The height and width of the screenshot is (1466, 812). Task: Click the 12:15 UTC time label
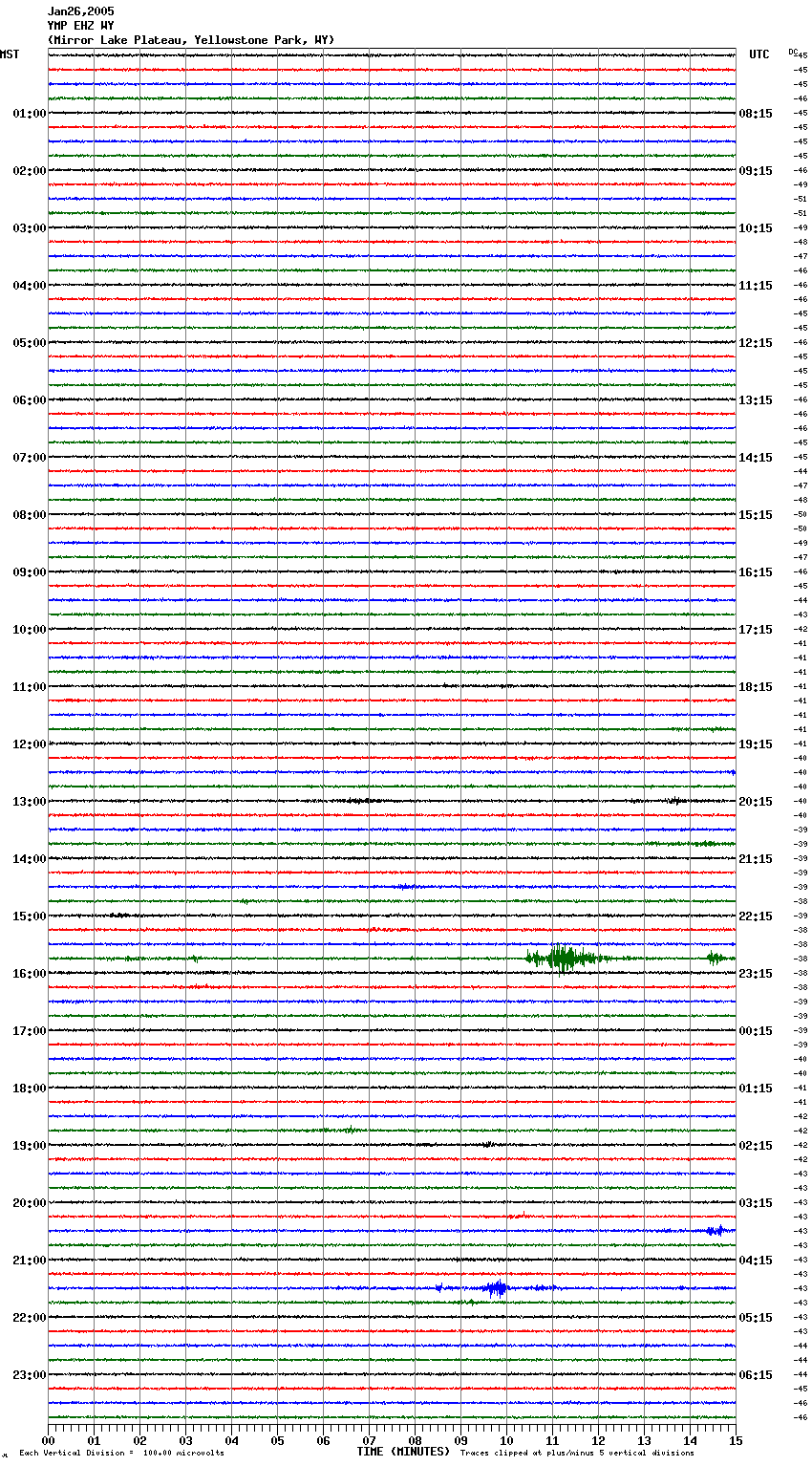click(756, 343)
